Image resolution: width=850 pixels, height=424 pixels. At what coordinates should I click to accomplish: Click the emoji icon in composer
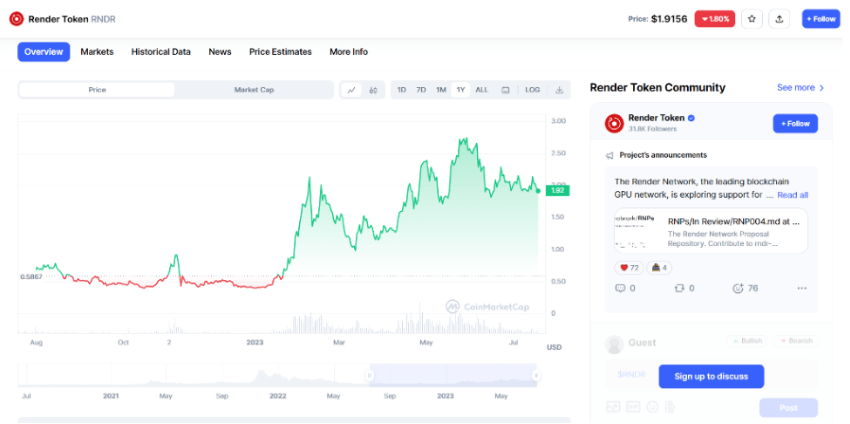(x=652, y=406)
